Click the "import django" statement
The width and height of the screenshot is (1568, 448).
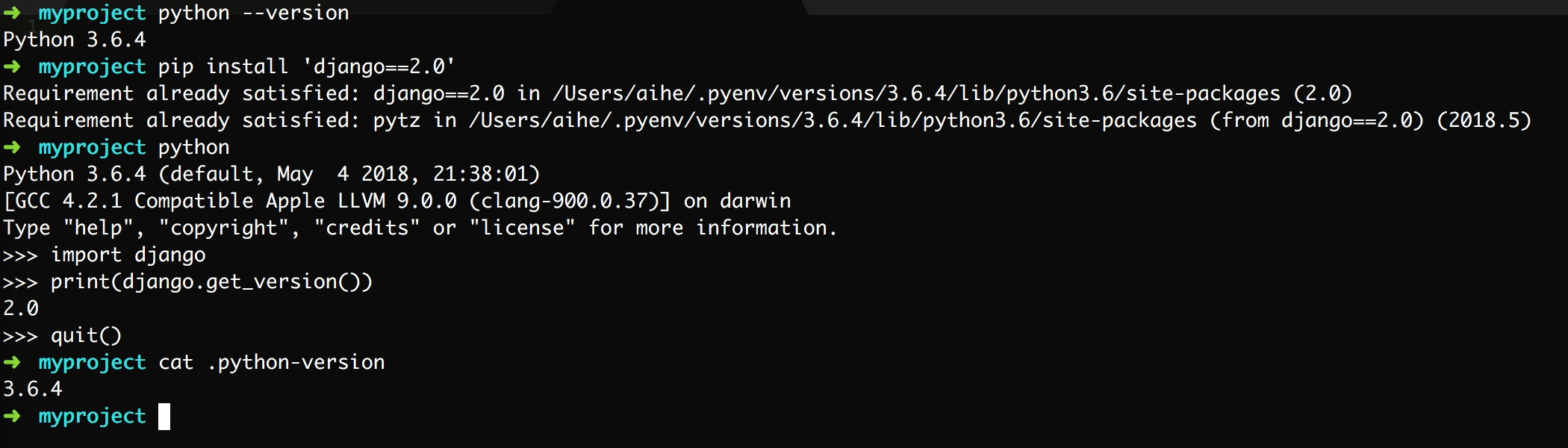point(128,255)
